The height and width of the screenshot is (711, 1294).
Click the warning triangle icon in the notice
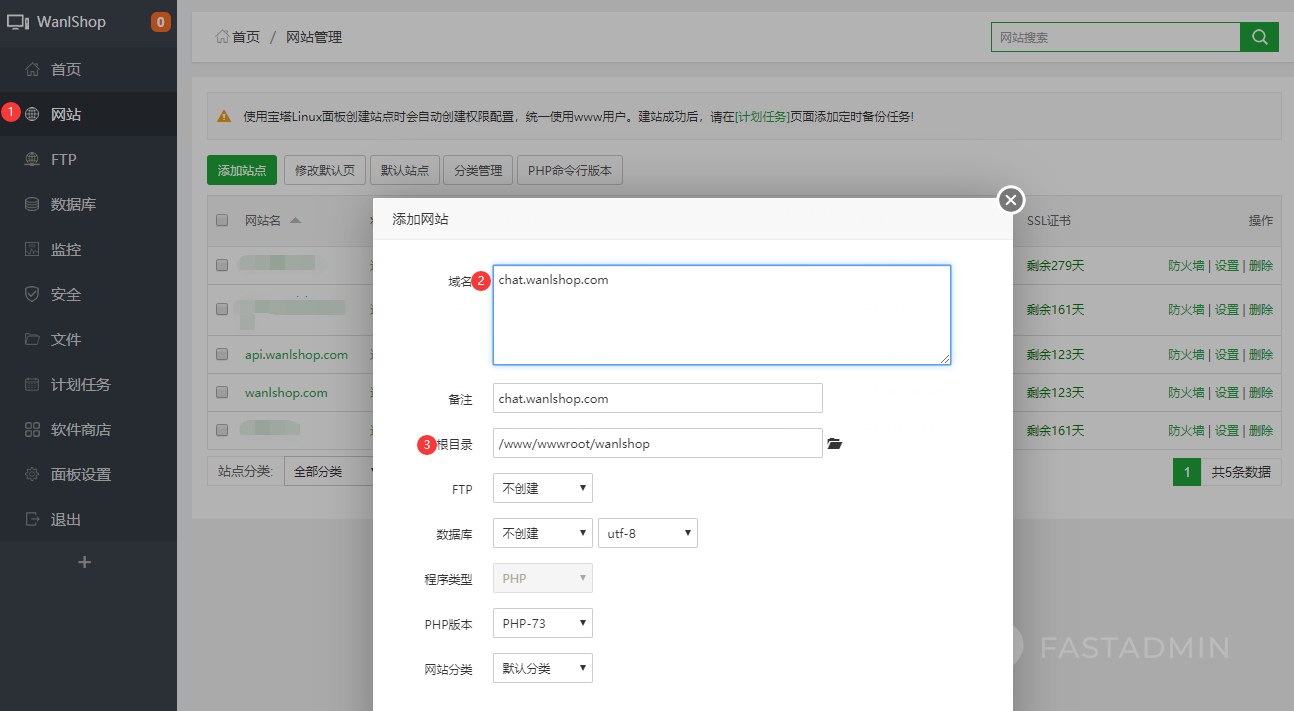[x=224, y=116]
